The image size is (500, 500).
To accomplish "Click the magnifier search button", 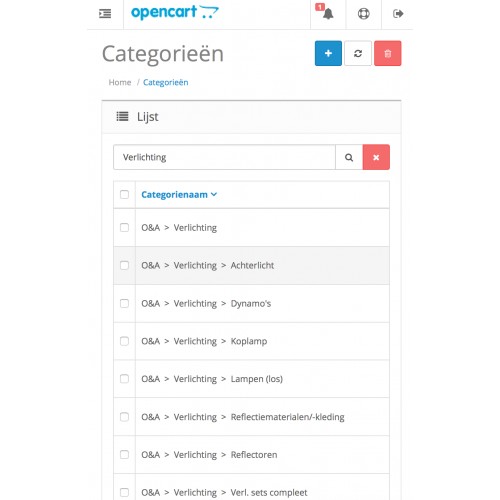I will coord(349,157).
